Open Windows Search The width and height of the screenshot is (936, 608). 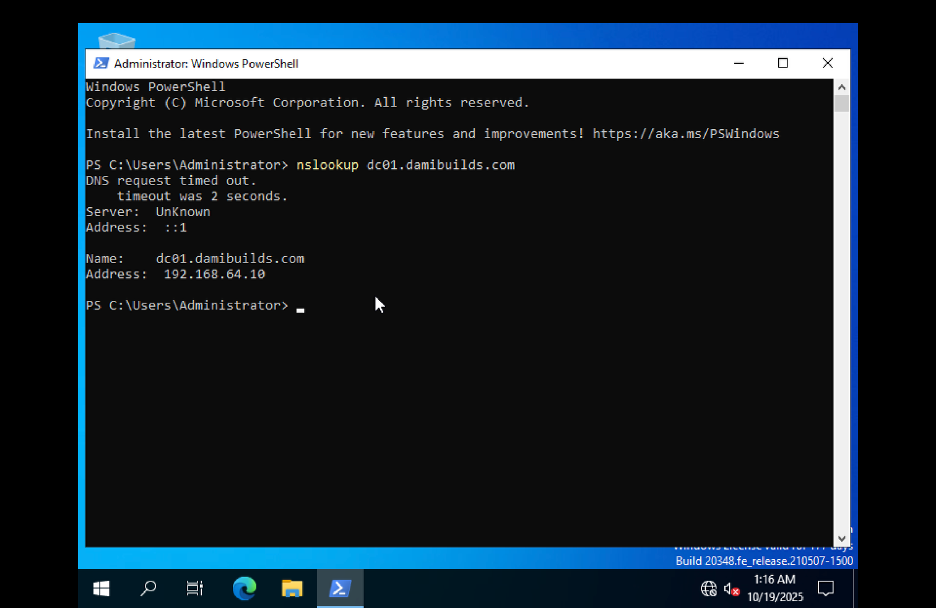coord(147,588)
